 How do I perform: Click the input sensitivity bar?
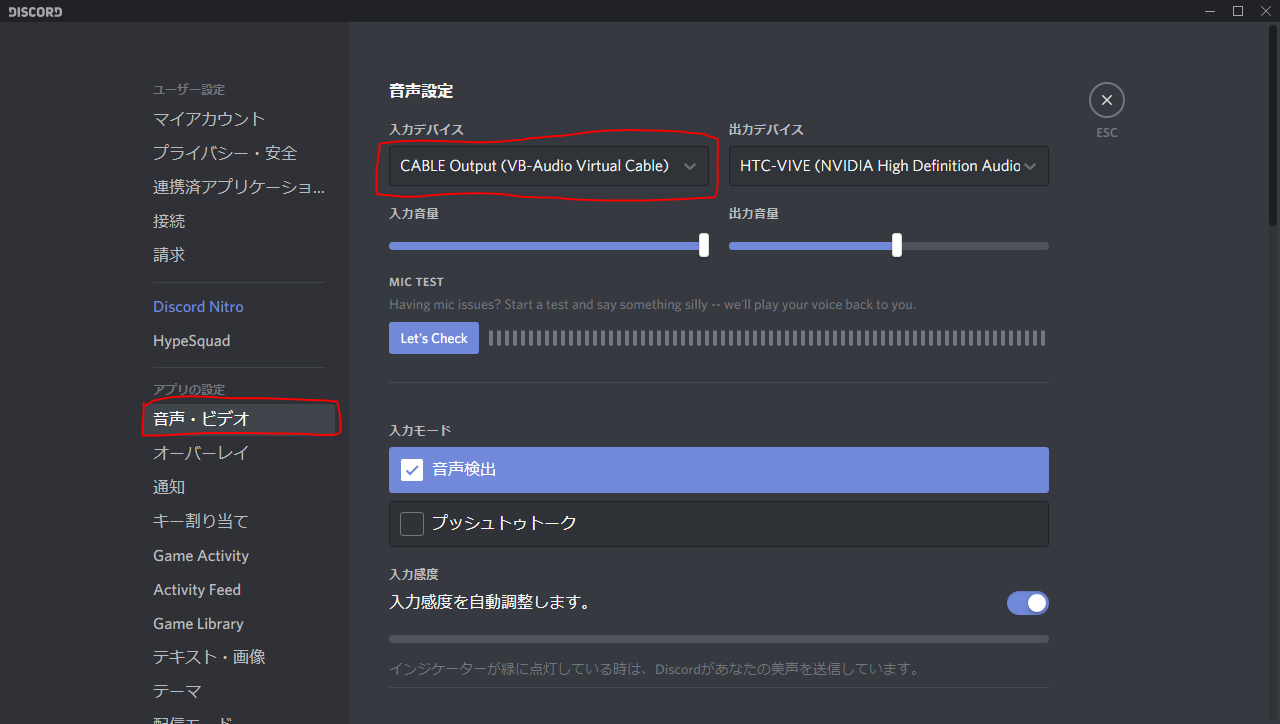(719, 639)
